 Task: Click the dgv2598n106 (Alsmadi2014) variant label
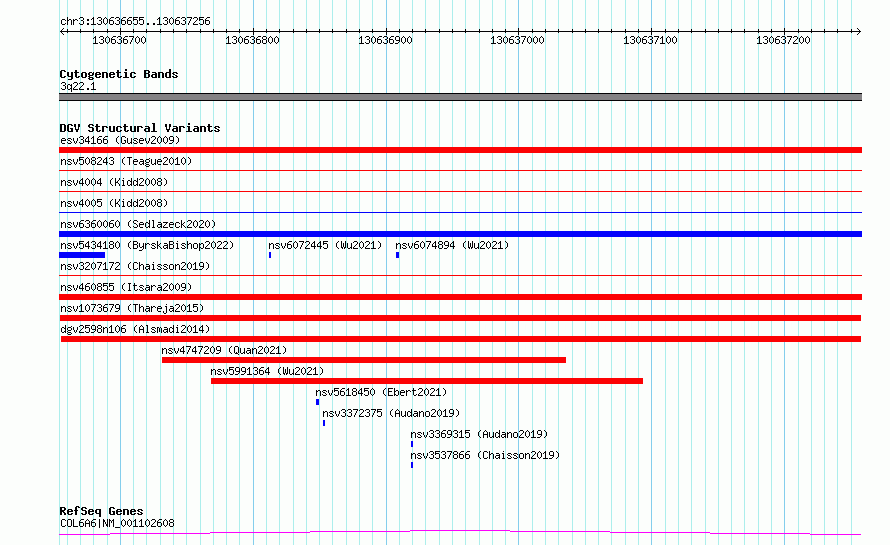click(135, 329)
